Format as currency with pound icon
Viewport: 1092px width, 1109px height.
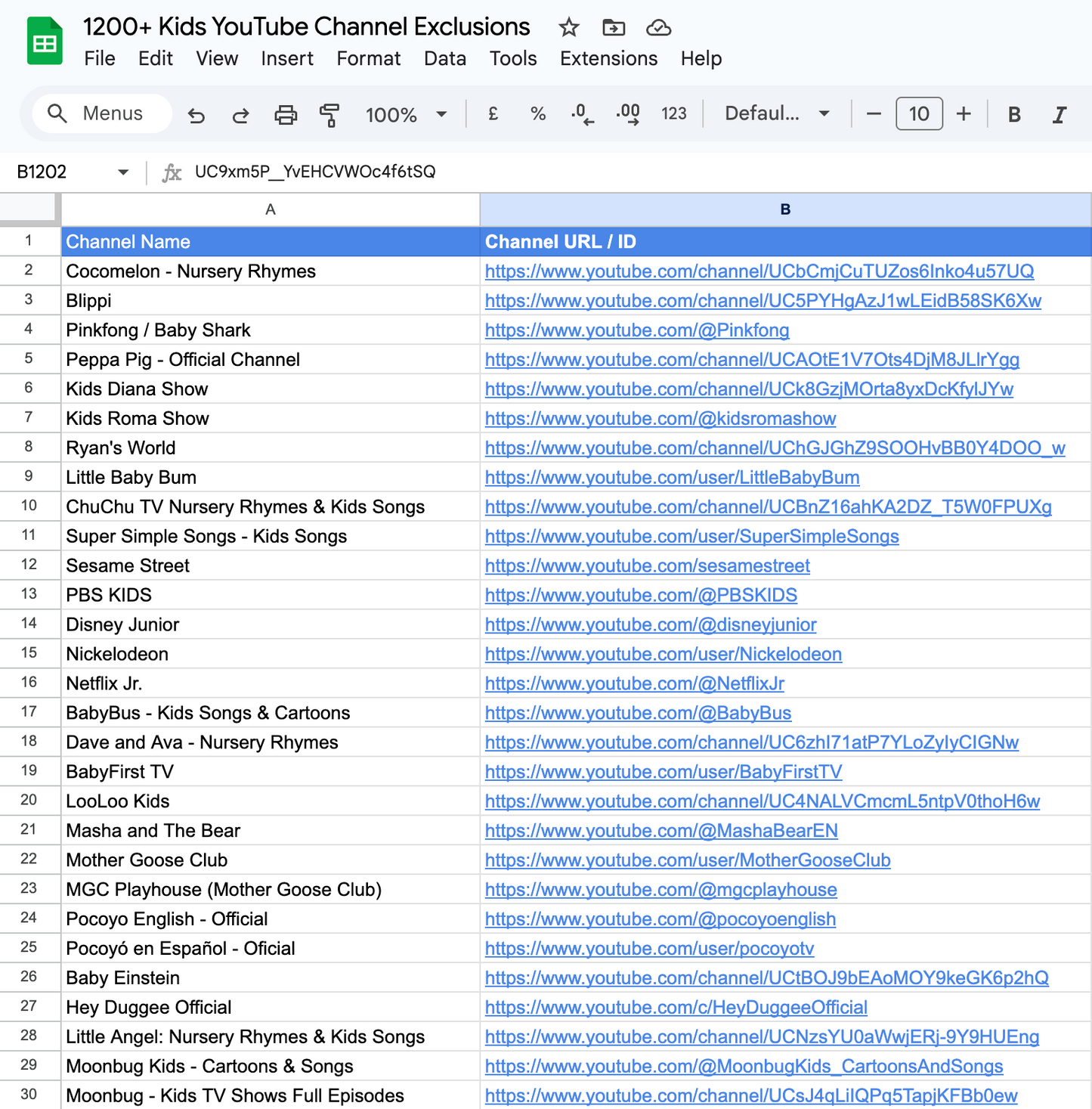point(493,114)
